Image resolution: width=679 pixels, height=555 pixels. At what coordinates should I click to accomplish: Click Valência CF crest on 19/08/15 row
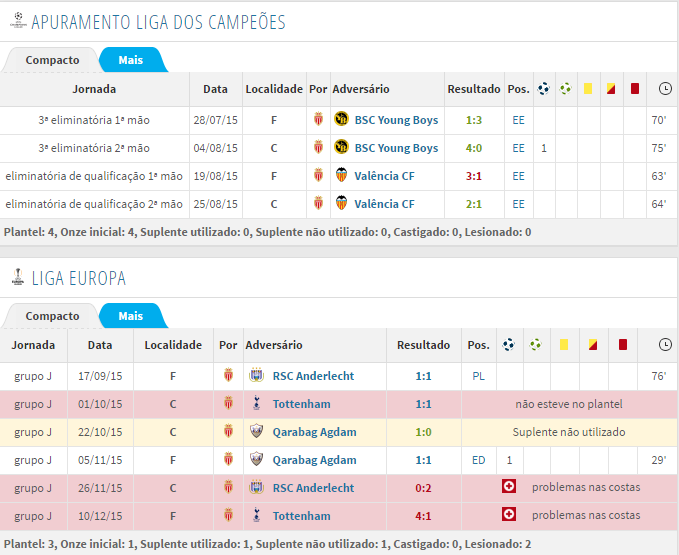[341, 175]
